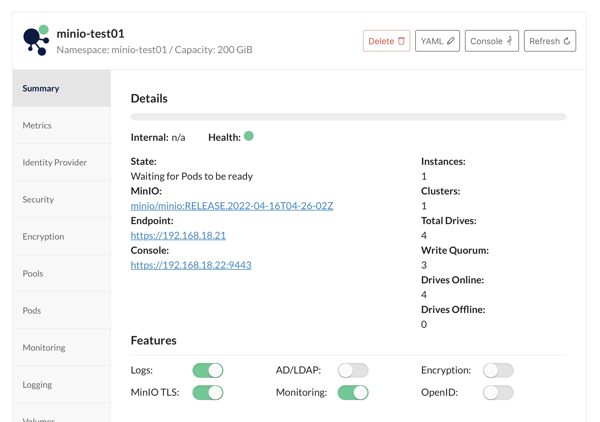Click 'Waiting for Pods to be ready' text
The image size is (600, 422).
pos(192,176)
